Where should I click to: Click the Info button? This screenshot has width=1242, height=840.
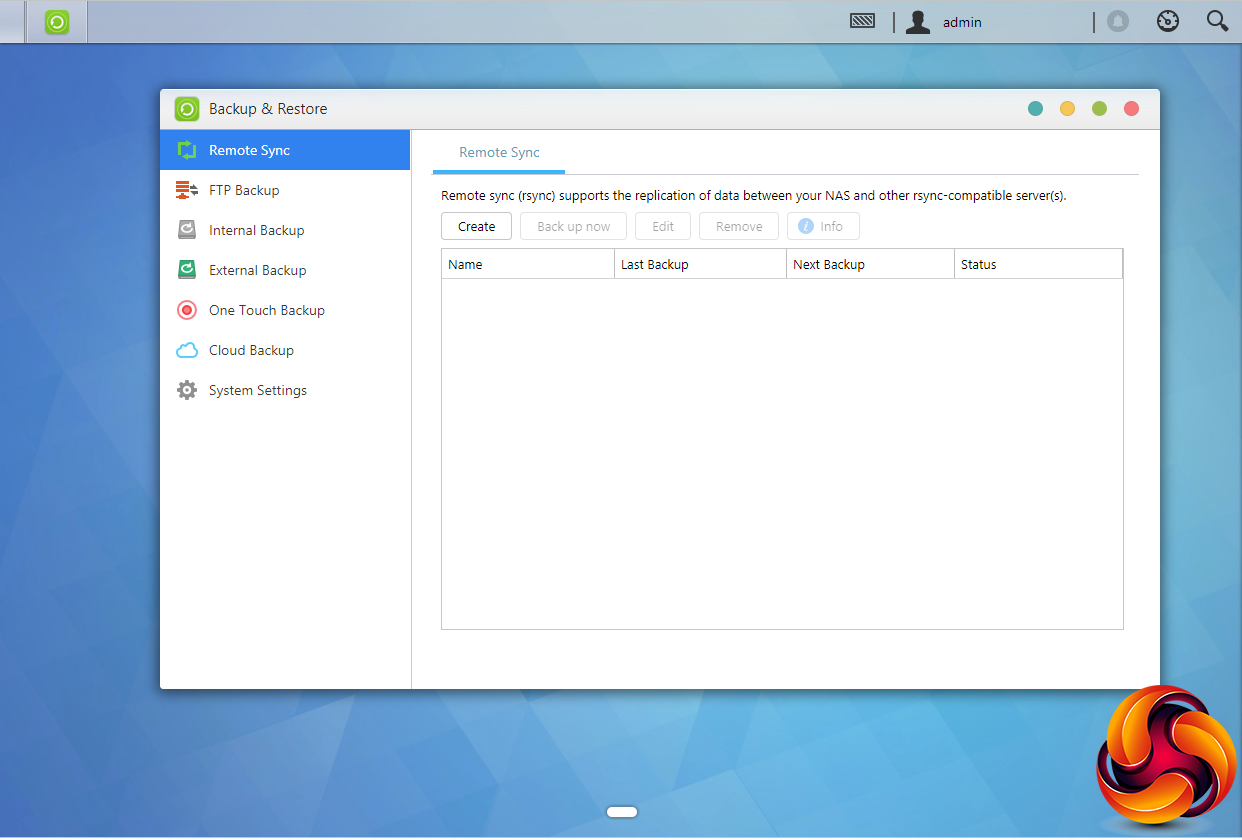click(822, 227)
